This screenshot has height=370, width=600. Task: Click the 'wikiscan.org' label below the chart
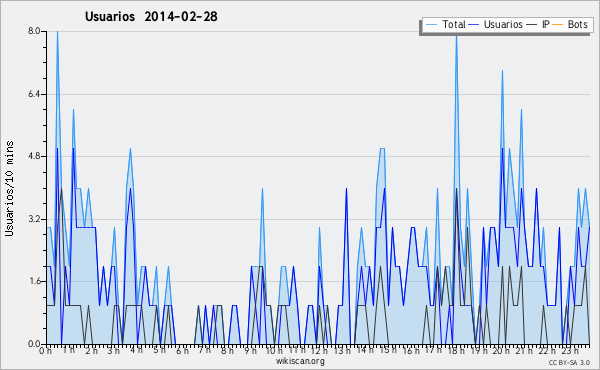pos(300,361)
